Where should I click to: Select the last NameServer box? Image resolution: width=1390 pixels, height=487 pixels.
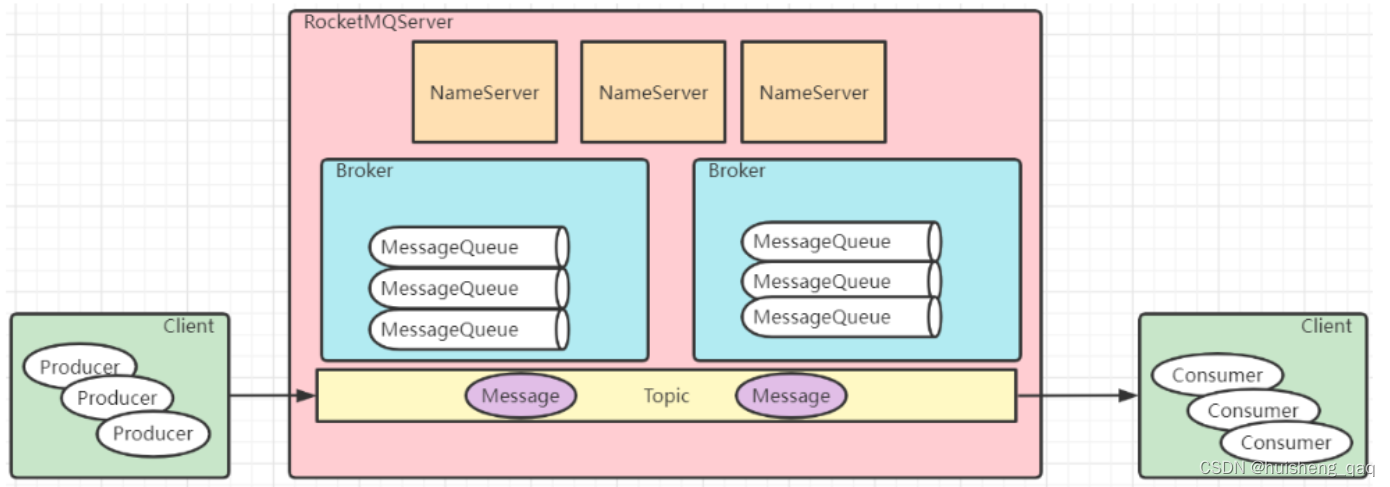pyautogui.click(x=813, y=92)
